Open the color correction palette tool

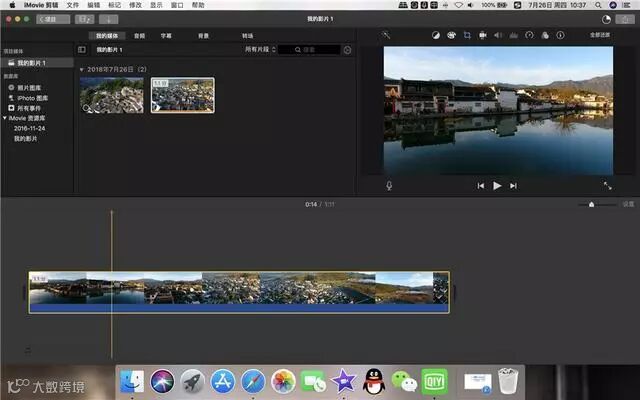pyautogui.click(x=451, y=34)
